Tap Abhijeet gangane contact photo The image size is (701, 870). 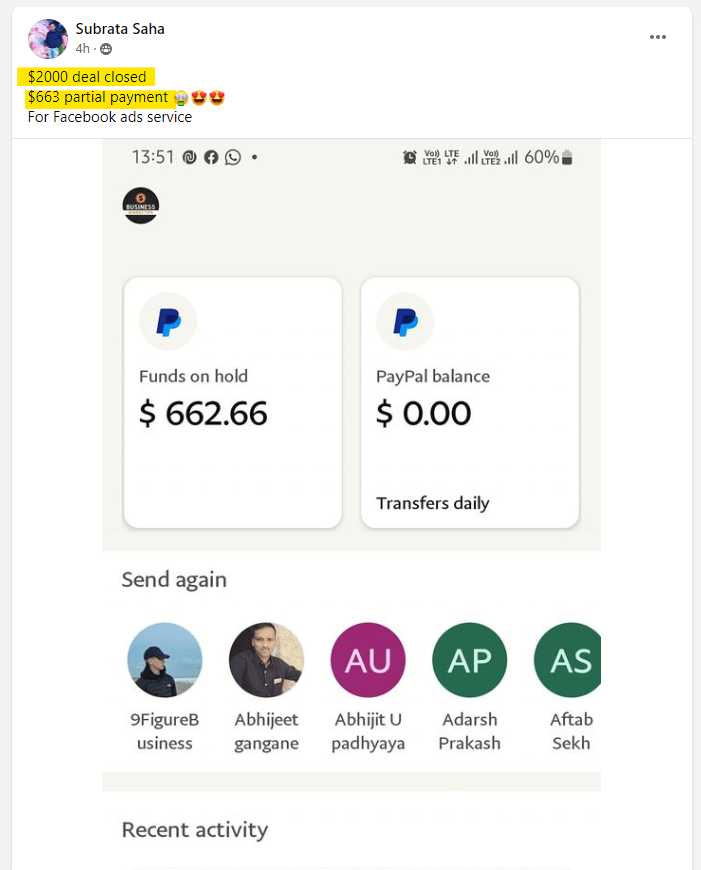(266, 660)
